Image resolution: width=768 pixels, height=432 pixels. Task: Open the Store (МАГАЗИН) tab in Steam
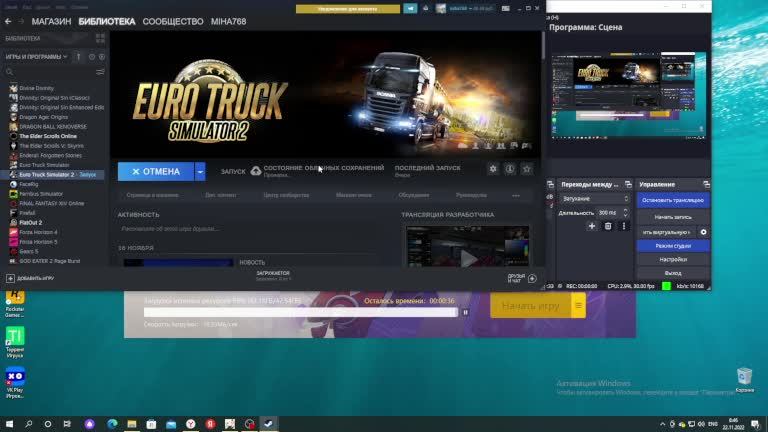(x=51, y=22)
